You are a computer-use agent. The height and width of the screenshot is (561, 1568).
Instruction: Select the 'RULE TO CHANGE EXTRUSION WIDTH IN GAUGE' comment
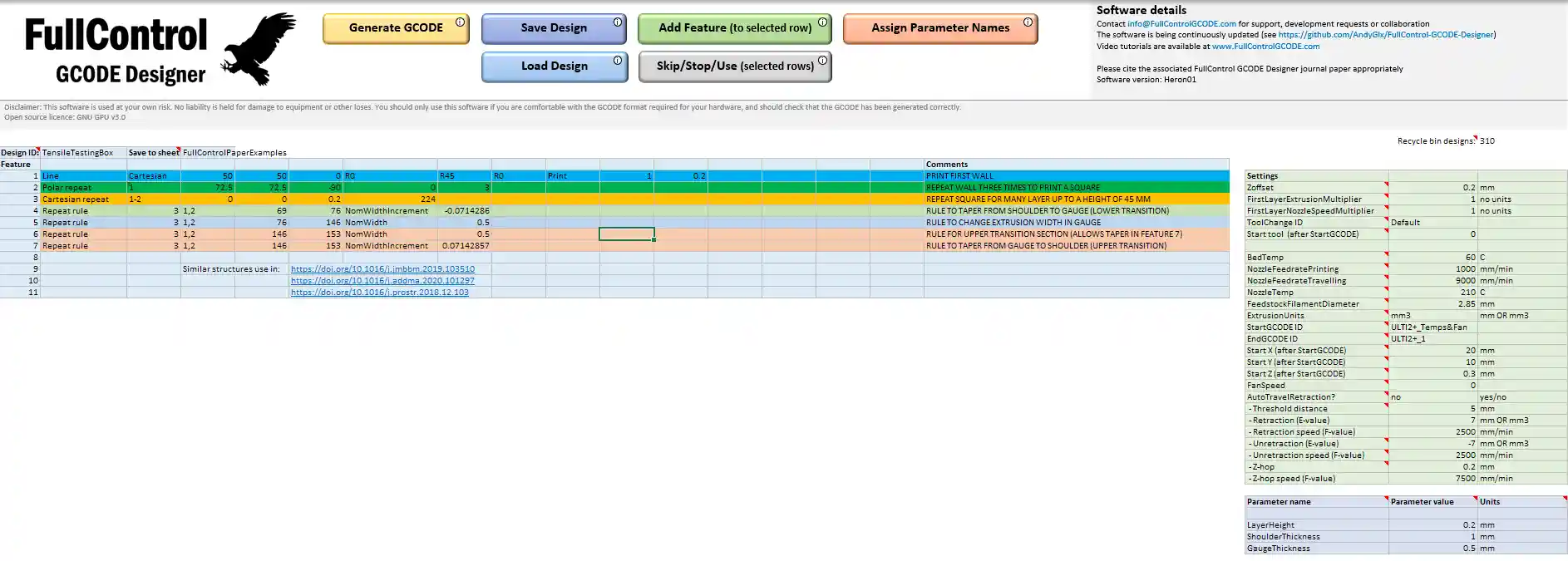(x=1077, y=223)
